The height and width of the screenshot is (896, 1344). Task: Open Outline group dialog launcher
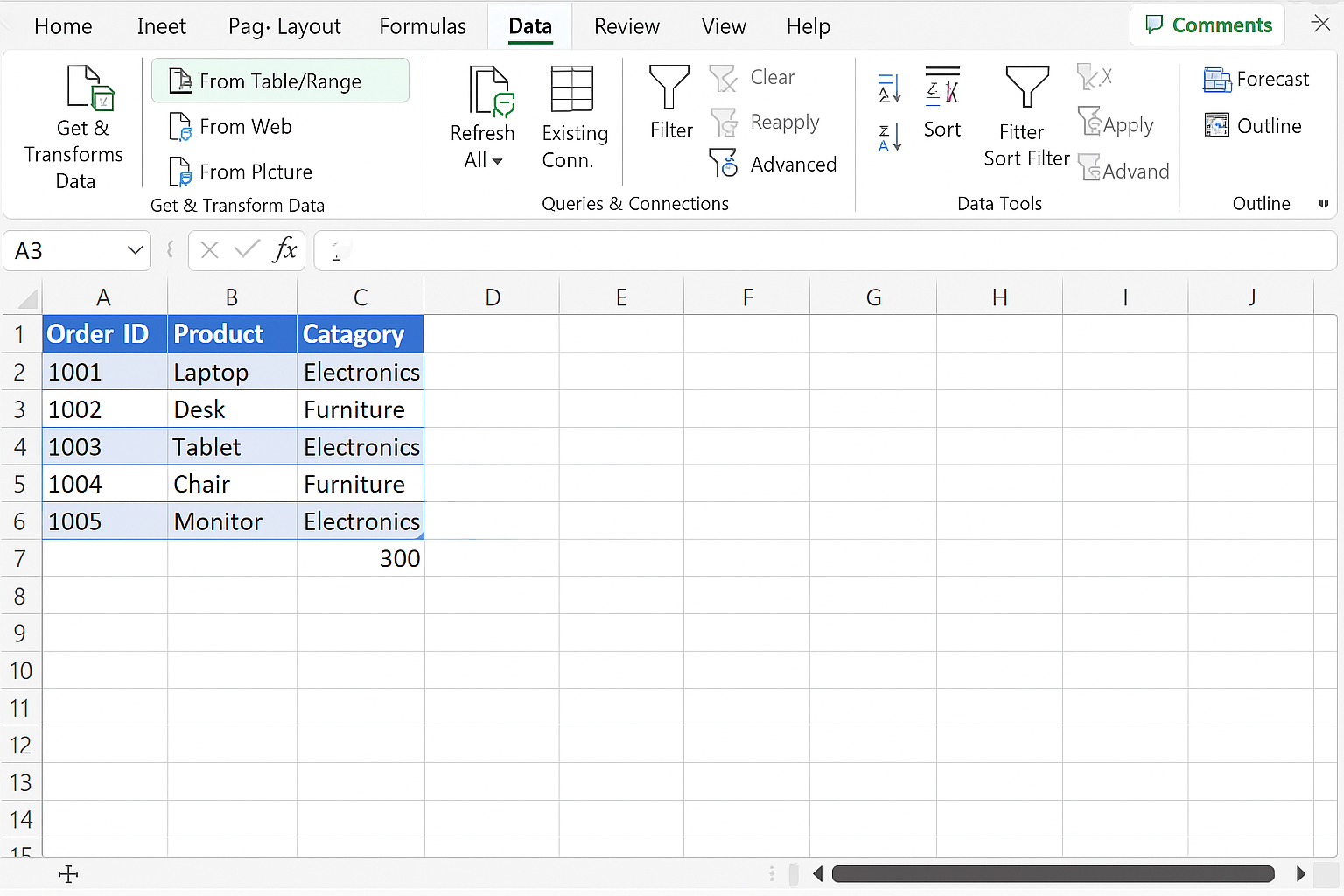[x=1324, y=204]
